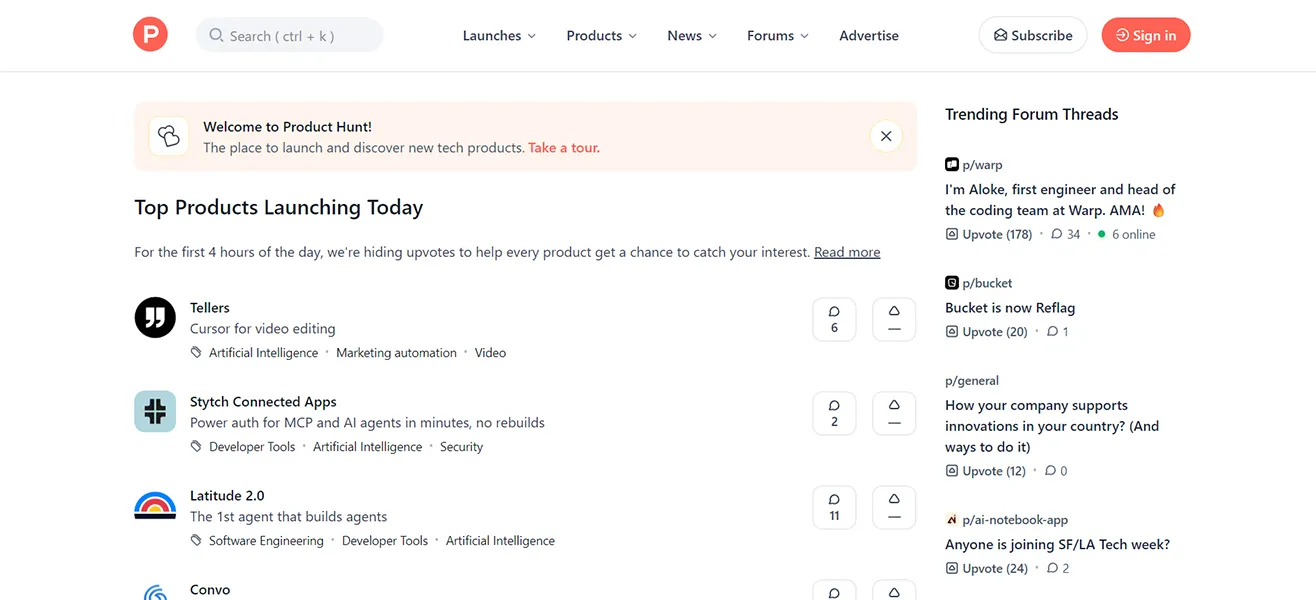Upvote the Tellers launch
The height and width of the screenshot is (600, 1316).
coord(893,319)
